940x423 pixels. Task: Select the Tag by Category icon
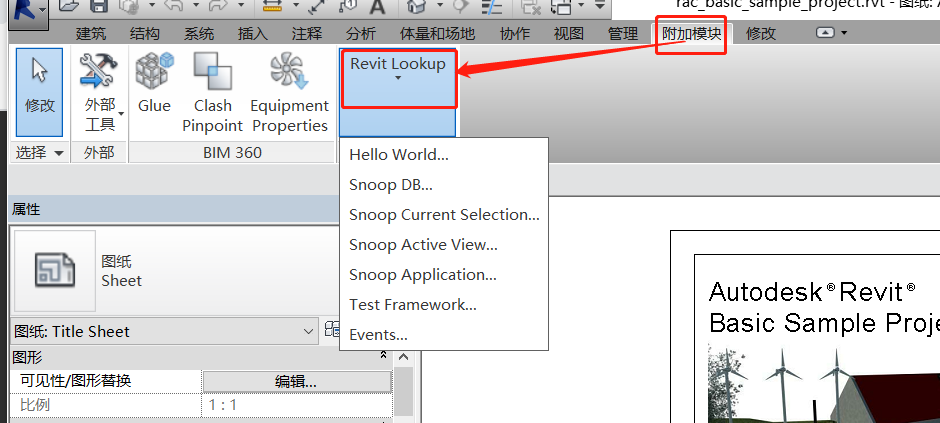point(349,7)
